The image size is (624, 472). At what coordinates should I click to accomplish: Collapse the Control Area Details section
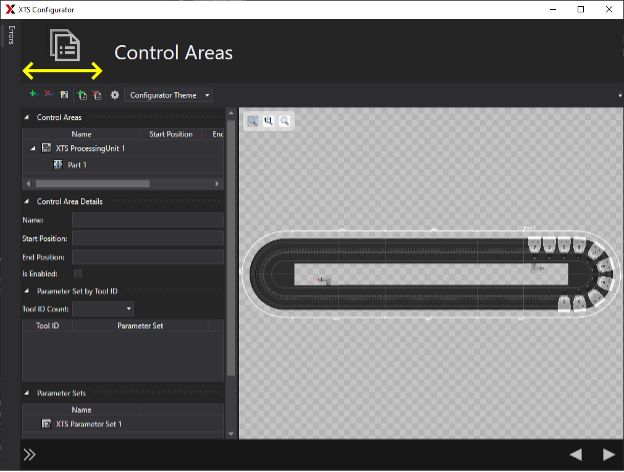[27, 201]
